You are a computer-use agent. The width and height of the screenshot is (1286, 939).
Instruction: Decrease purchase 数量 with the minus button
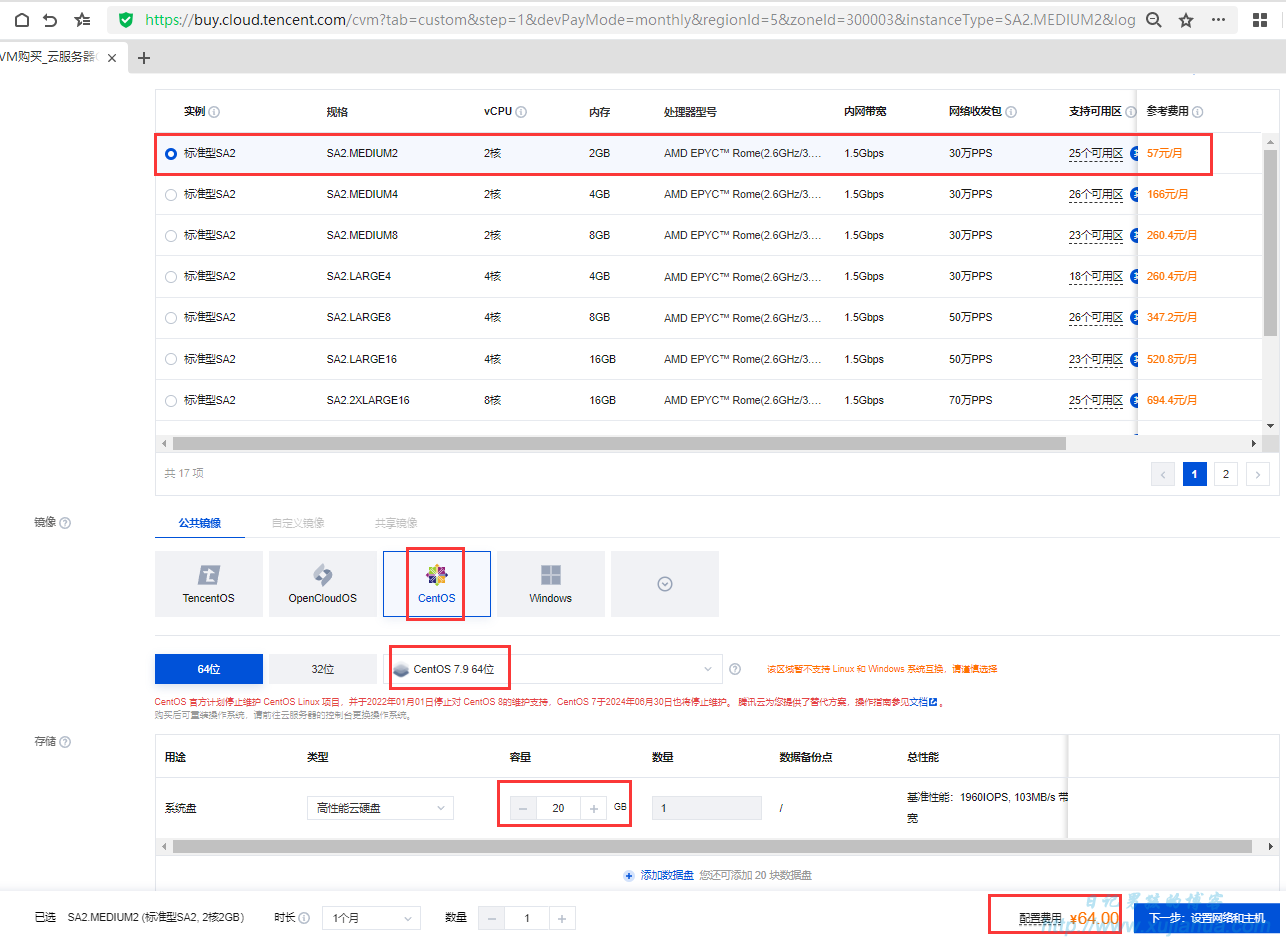pos(492,918)
